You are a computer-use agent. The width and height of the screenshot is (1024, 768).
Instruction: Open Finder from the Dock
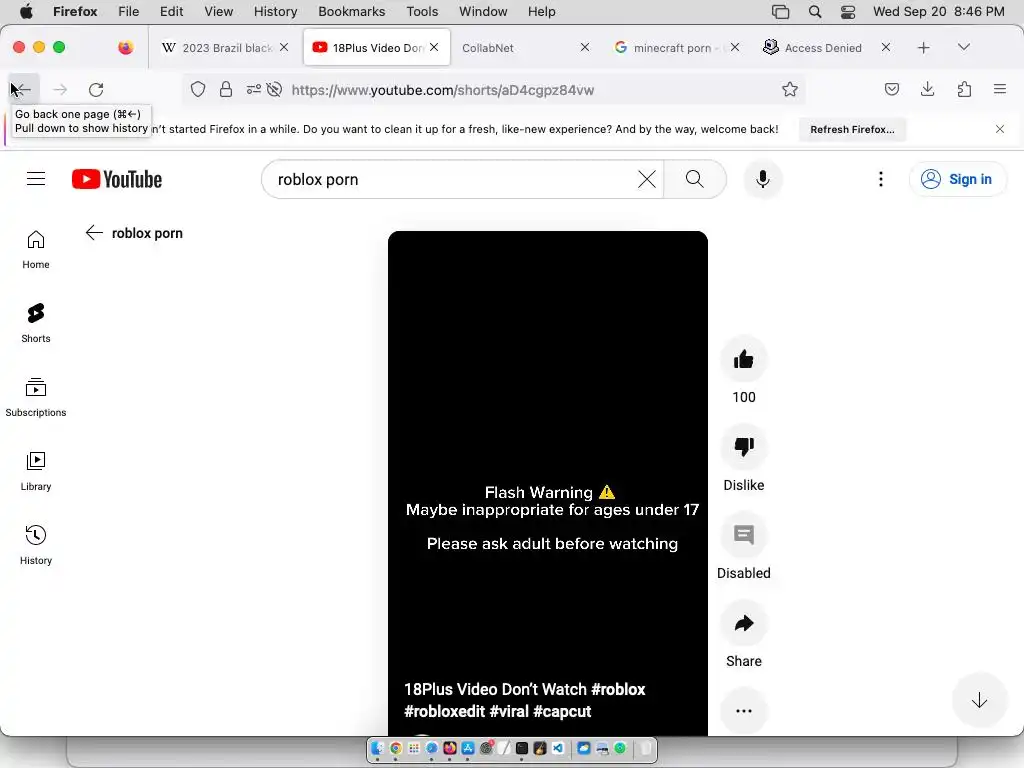coord(377,748)
